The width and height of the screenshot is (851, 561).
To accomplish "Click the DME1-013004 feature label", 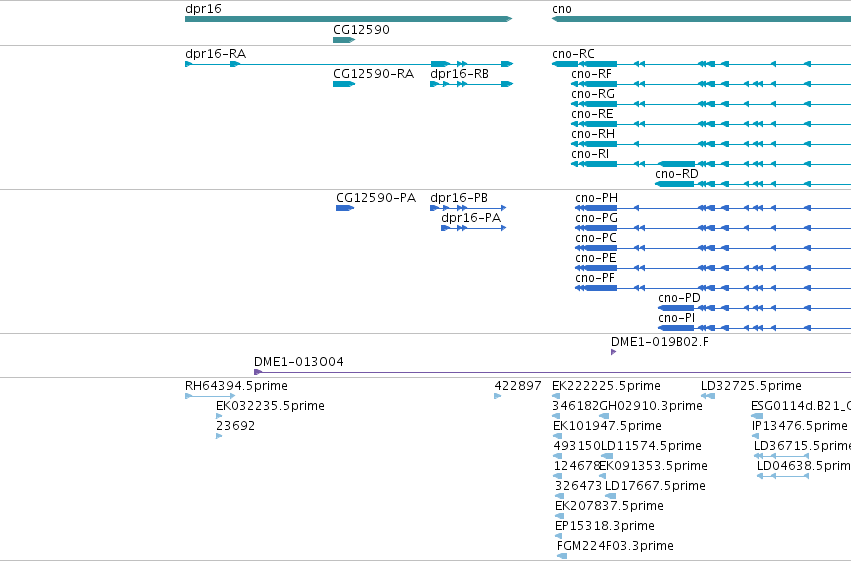I will [299, 362].
